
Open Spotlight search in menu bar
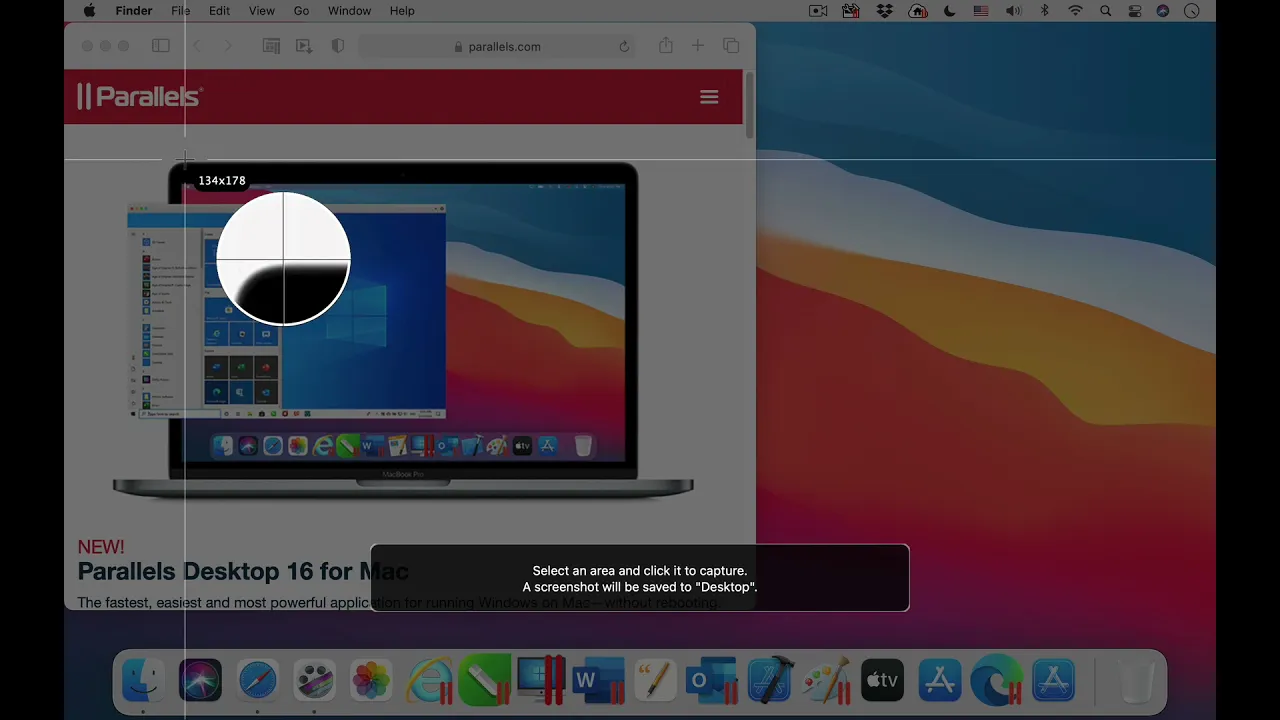point(1105,11)
